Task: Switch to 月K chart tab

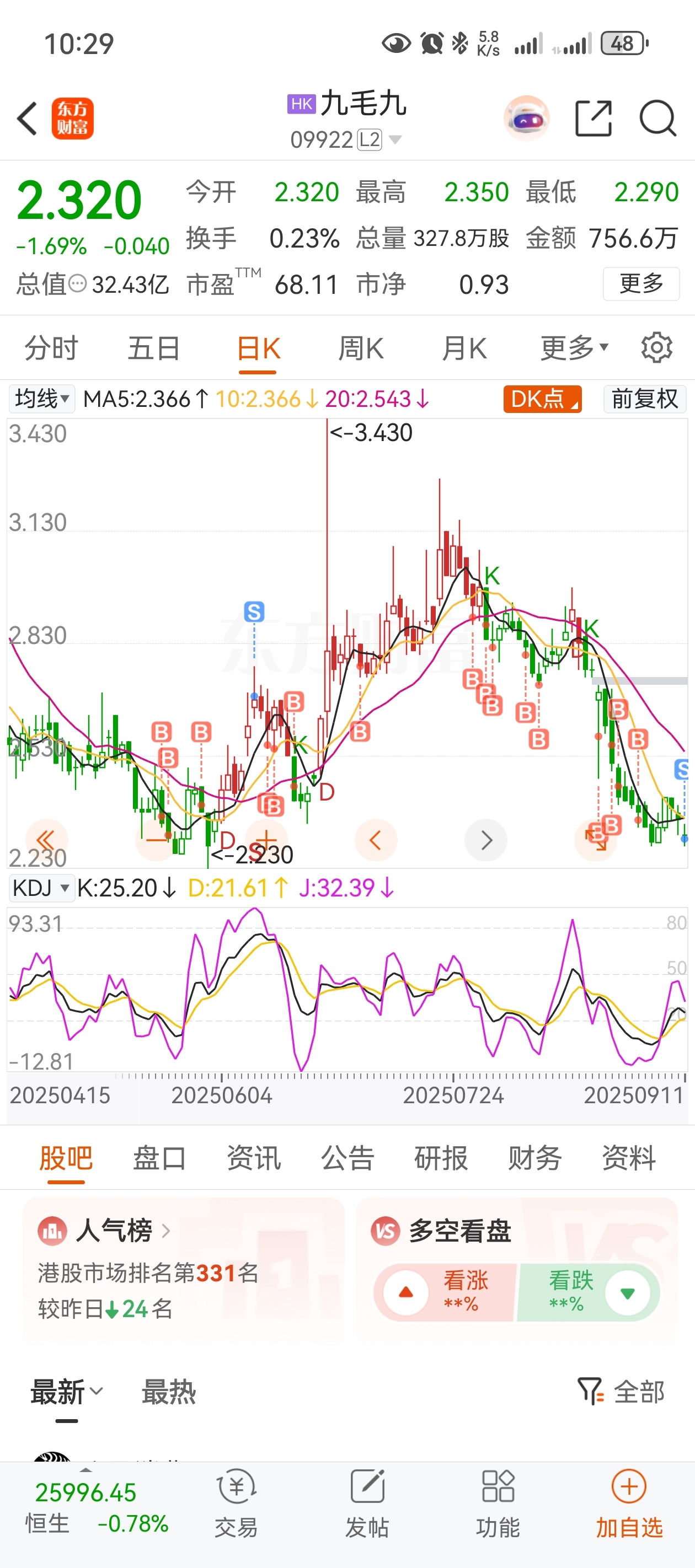Action: 464,349
